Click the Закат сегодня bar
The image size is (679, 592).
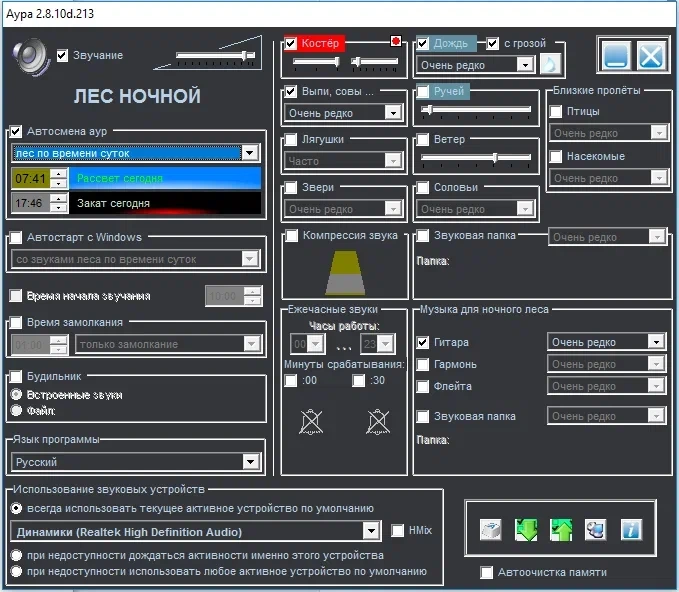pos(165,203)
